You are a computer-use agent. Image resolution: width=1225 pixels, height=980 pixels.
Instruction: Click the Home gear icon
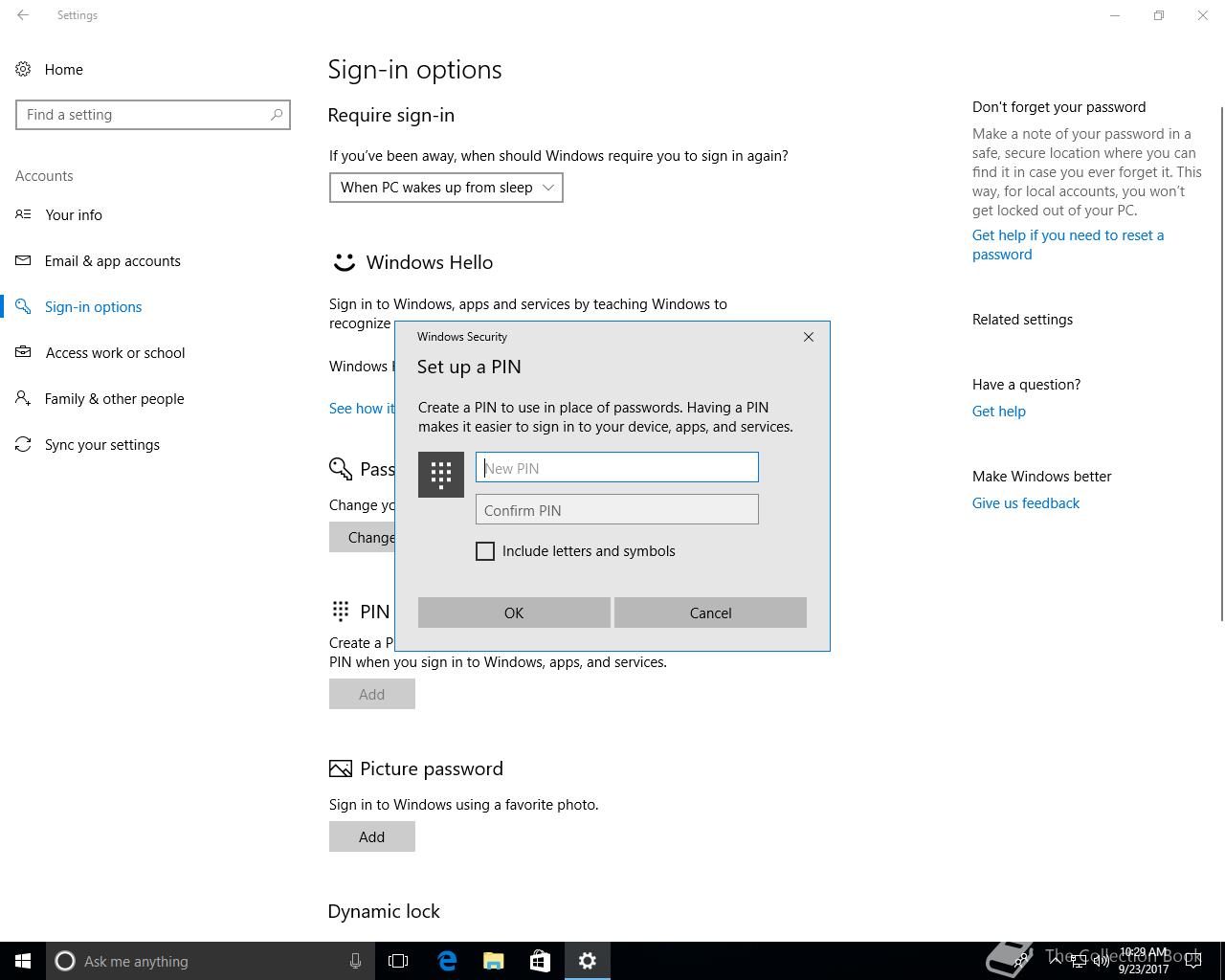(x=23, y=69)
